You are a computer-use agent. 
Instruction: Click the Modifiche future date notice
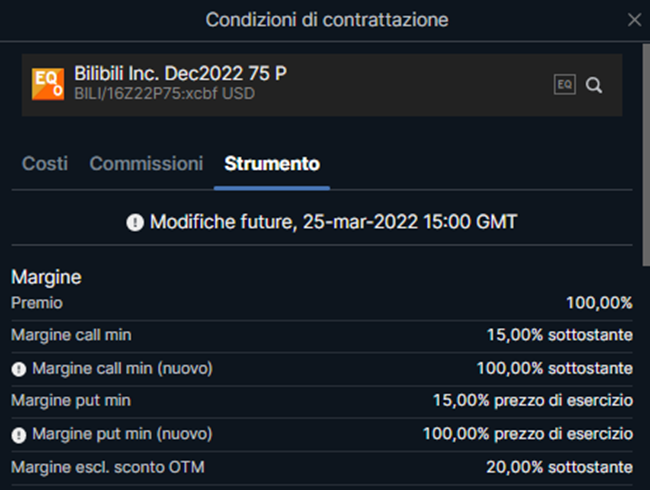coord(322,222)
